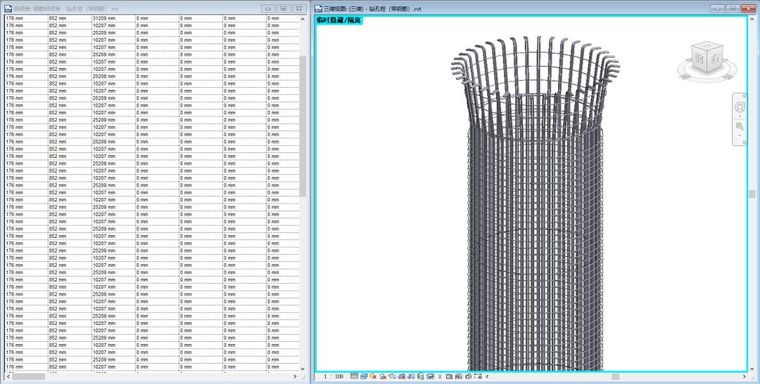
Task: Expand the dropdown under the navigation wheel
Action: [x=740, y=116]
